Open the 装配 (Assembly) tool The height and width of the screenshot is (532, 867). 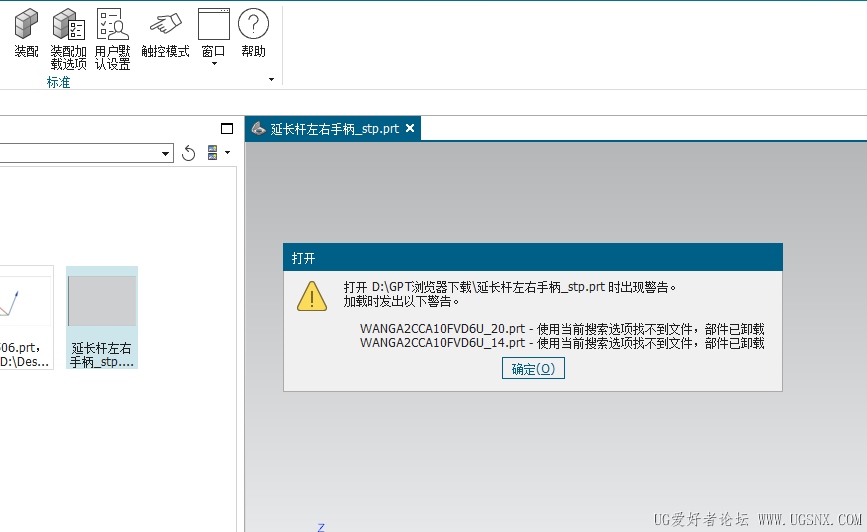pos(26,34)
